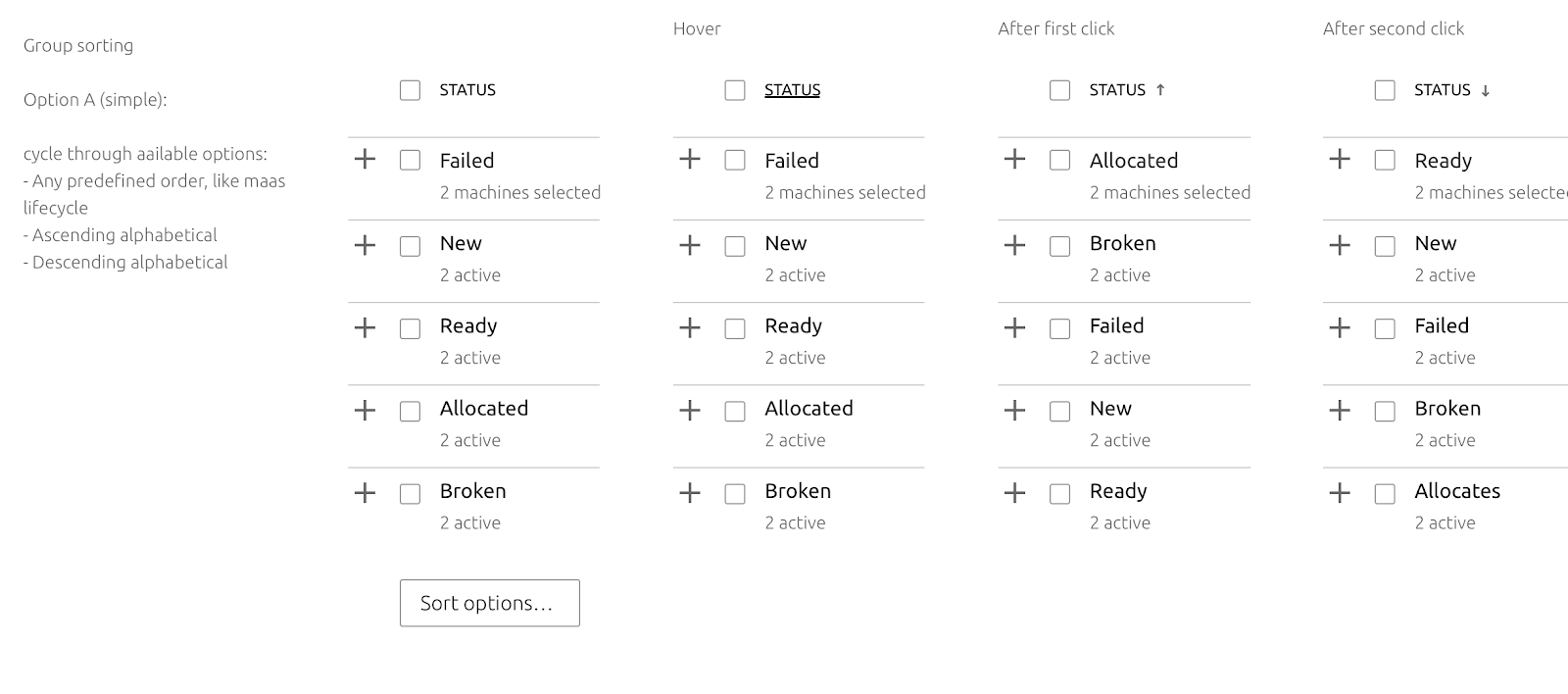The width and height of the screenshot is (1568, 694).
Task: Click plus icon beside New in Hover column
Action: pos(690,245)
